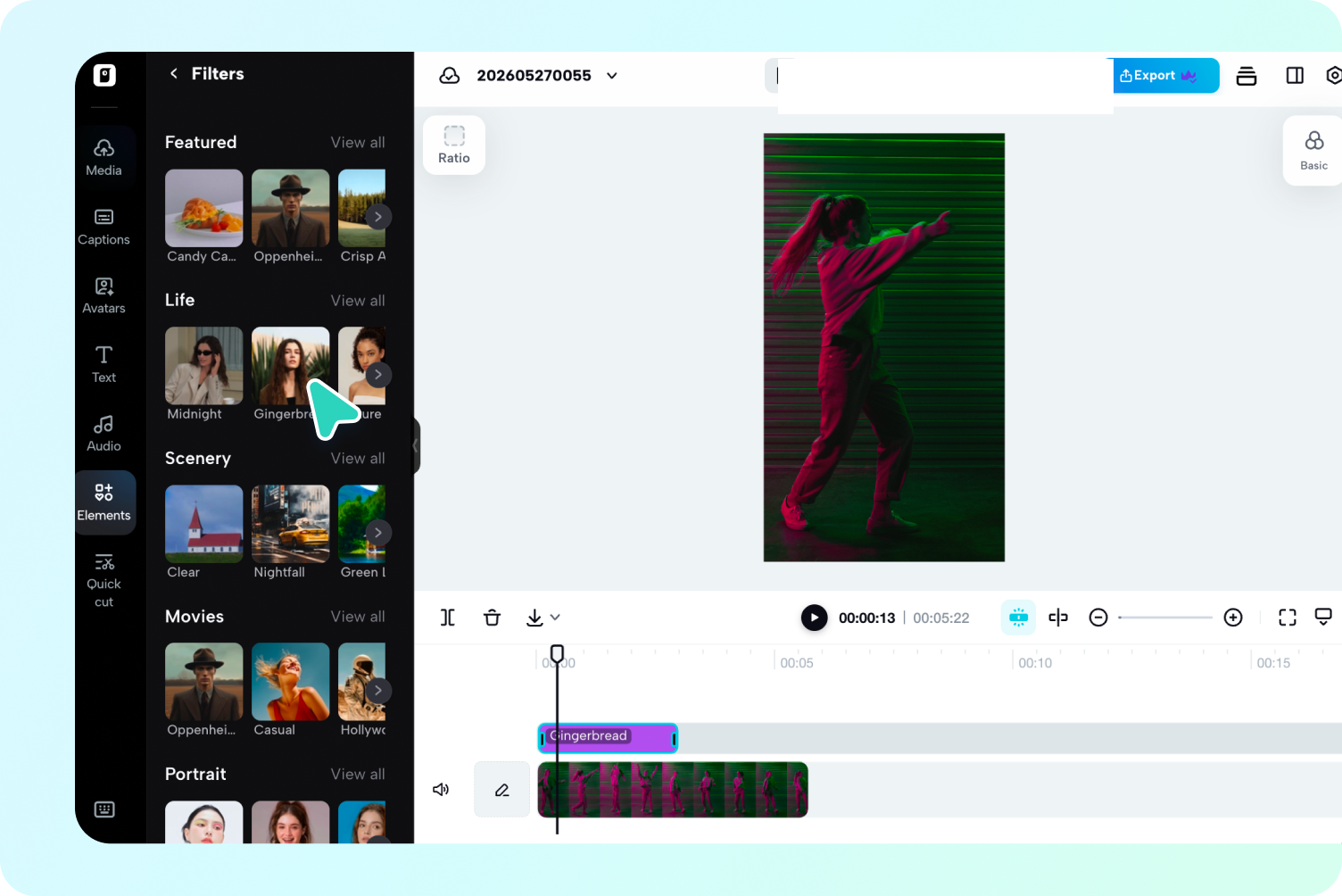View all Movies filters
The image size is (1342, 896).
pos(358,617)
